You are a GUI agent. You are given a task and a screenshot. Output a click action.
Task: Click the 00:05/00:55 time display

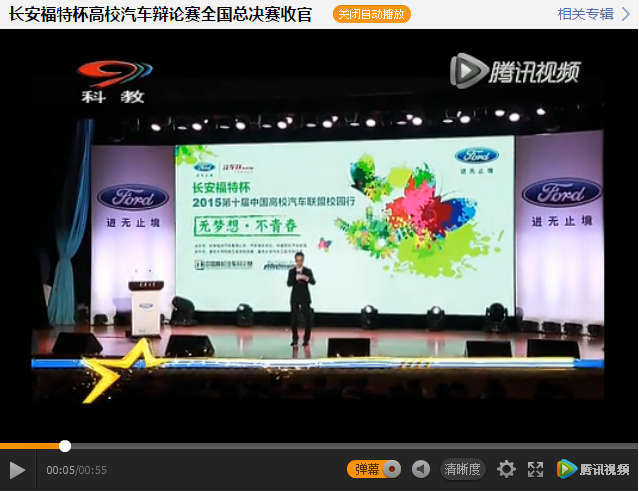coord(76,470)
